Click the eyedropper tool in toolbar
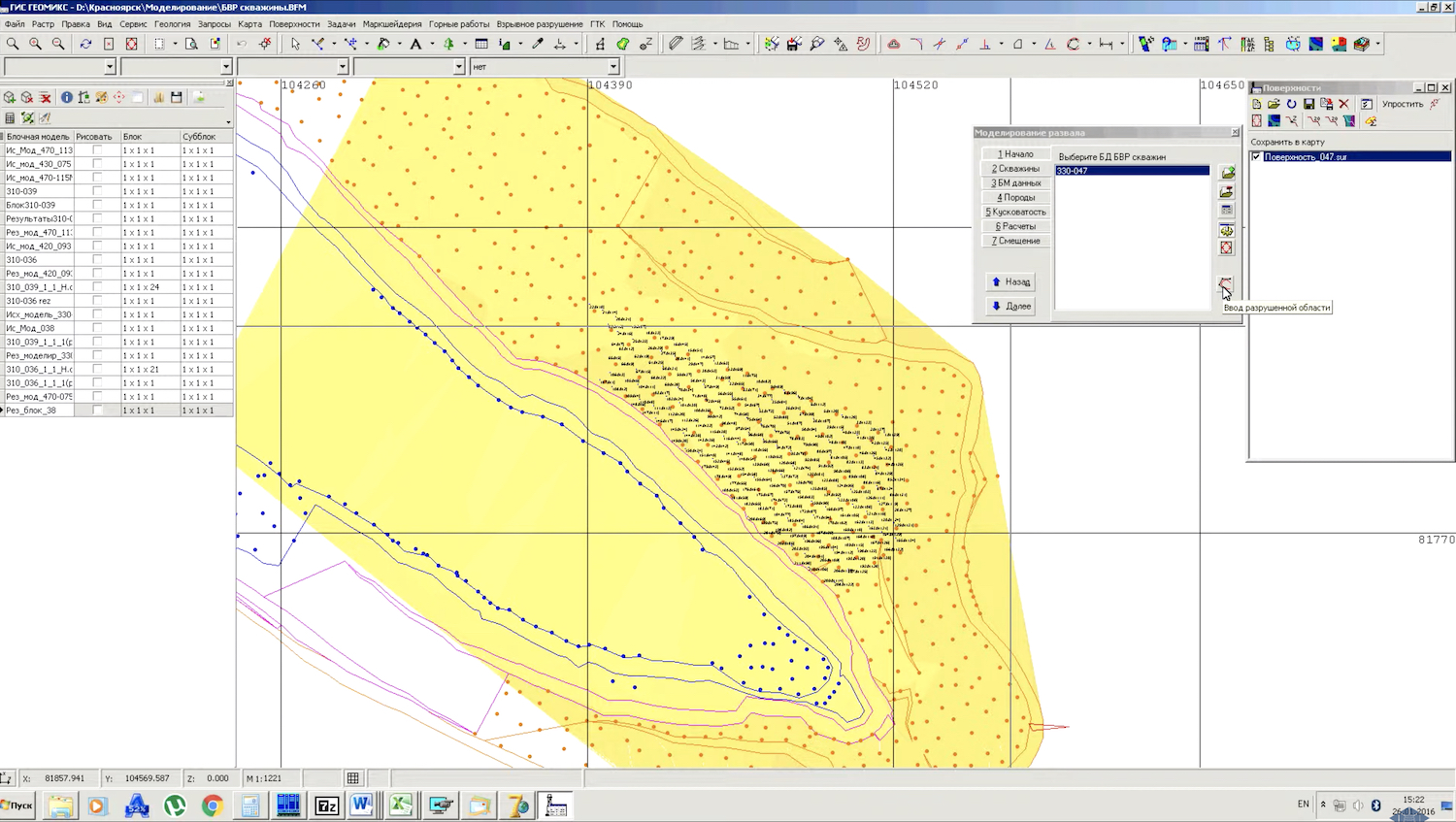Viewport: 1456px width, 822px height. (x=538, y=44)
